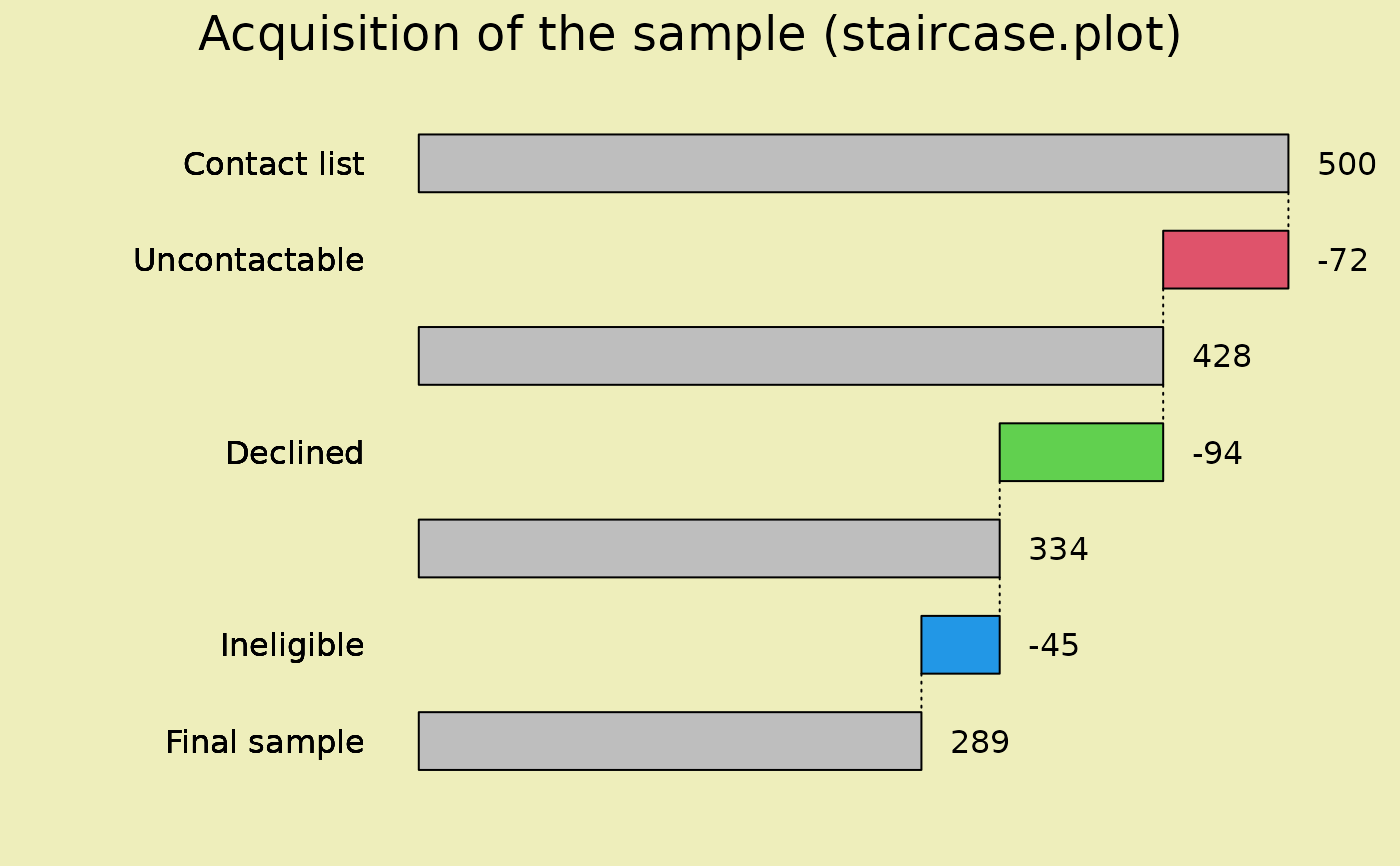Click the value 428
The height and width of the screenshot is (866, 1400).
coord(1221,357)
